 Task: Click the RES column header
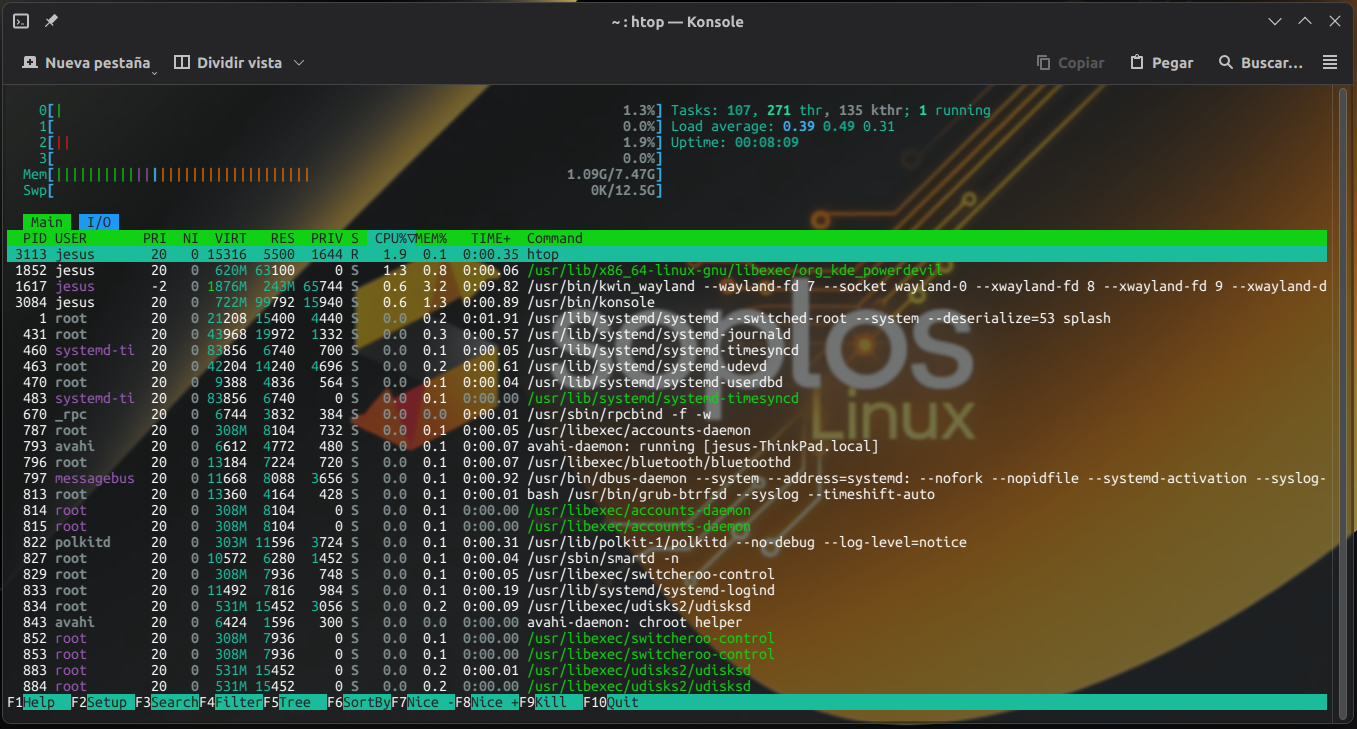click(x=283, y=238)
